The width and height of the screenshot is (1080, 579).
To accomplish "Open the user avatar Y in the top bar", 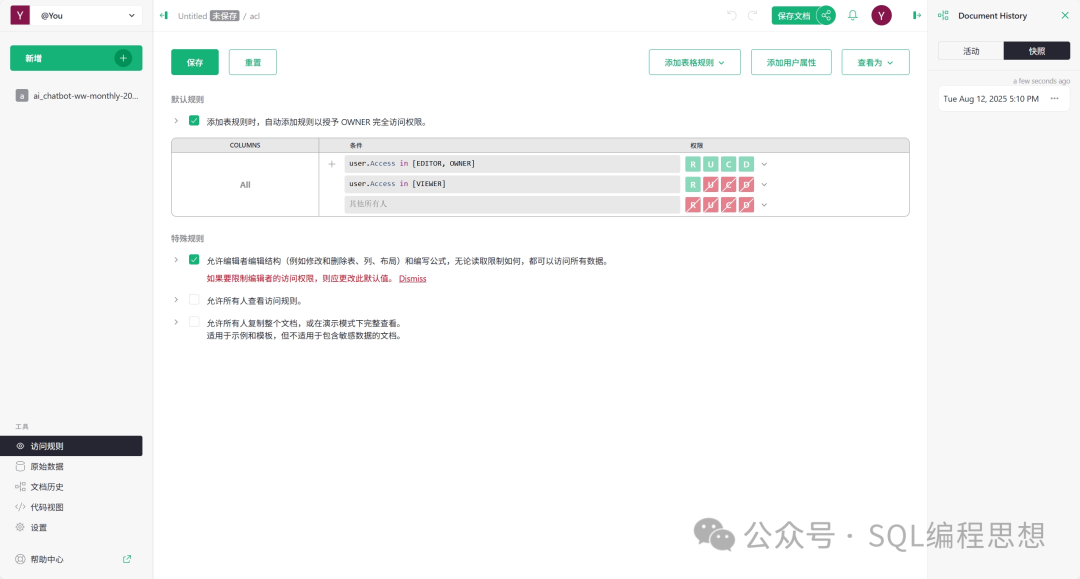I will point(881,15).
